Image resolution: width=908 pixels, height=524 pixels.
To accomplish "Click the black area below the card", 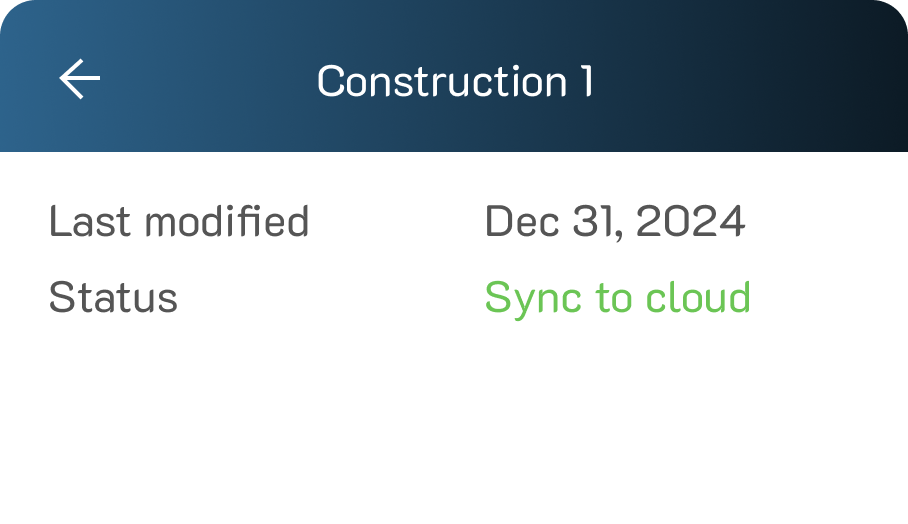I will point(454,450).
